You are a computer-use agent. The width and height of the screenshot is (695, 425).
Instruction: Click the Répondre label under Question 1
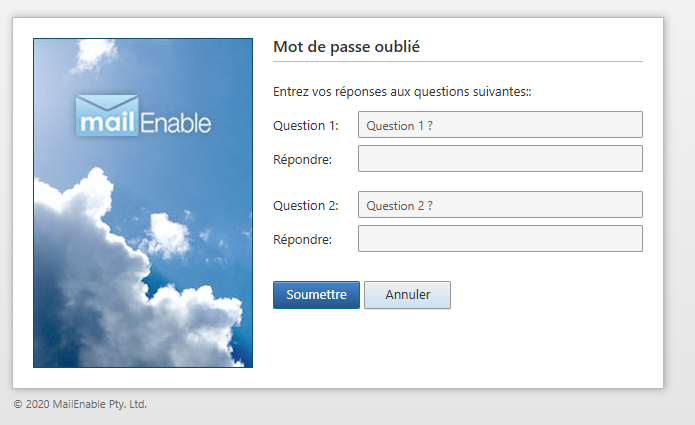pos(302,160)
